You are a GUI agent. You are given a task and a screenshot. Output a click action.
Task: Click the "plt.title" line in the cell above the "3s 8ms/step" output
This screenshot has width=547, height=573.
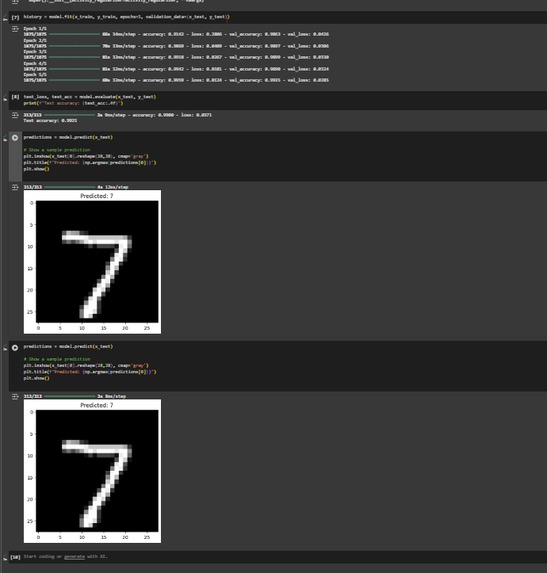(90, 372)
